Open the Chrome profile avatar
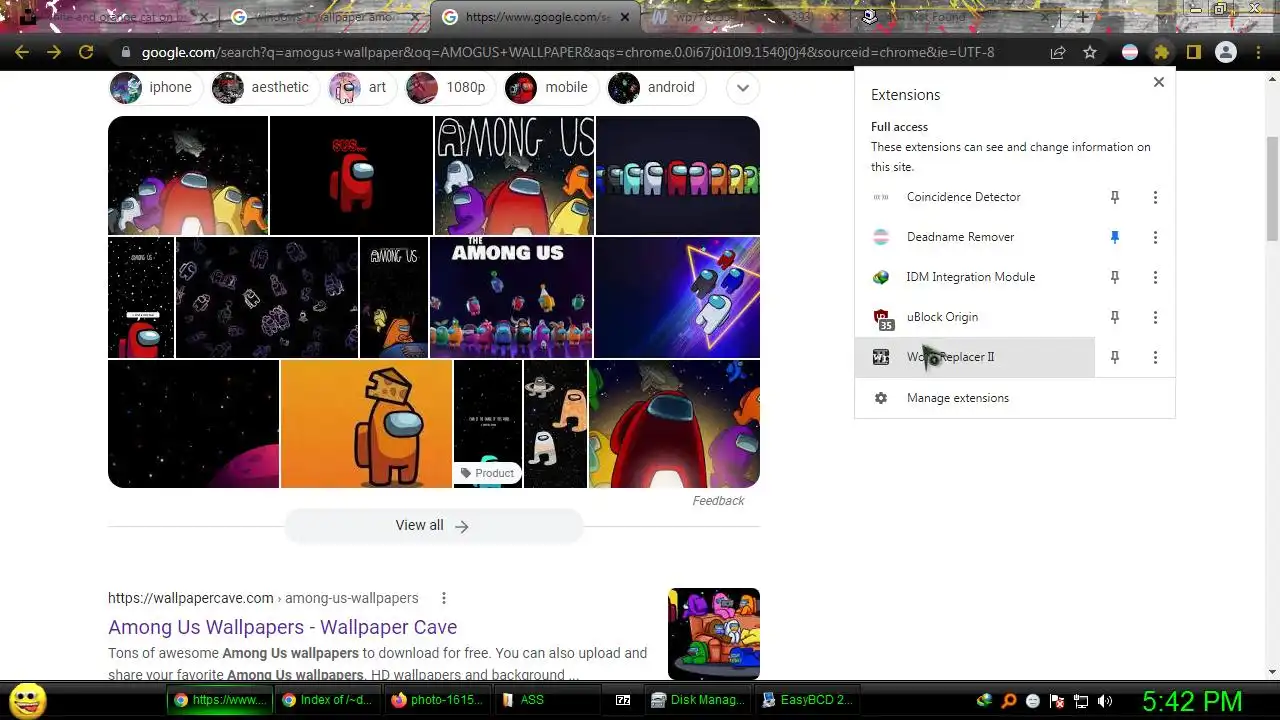This screenshot has width=1280, height=720. 1225,52
